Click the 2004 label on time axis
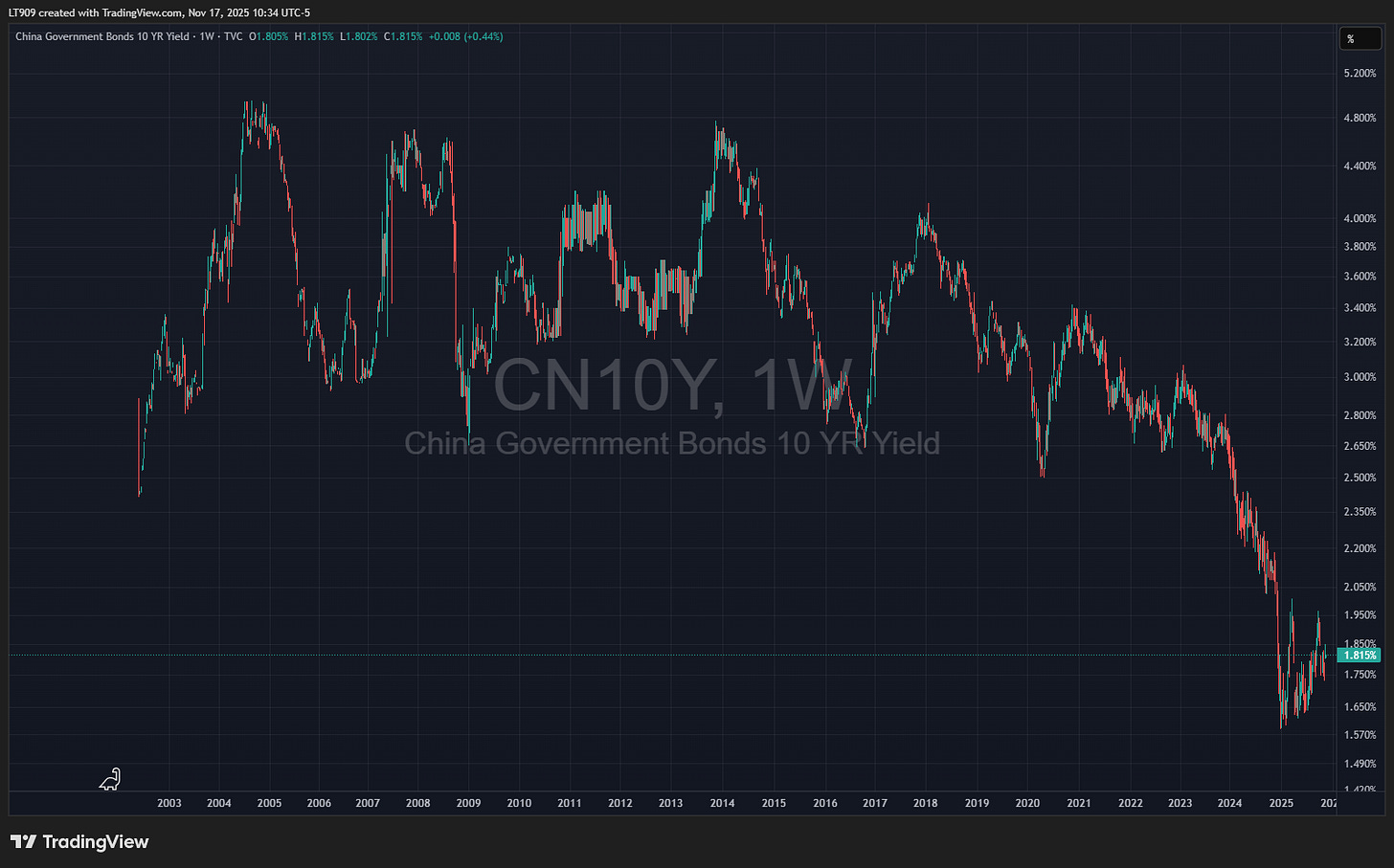Viewport: 1394px width, 868px height. (x=218, y=803)
